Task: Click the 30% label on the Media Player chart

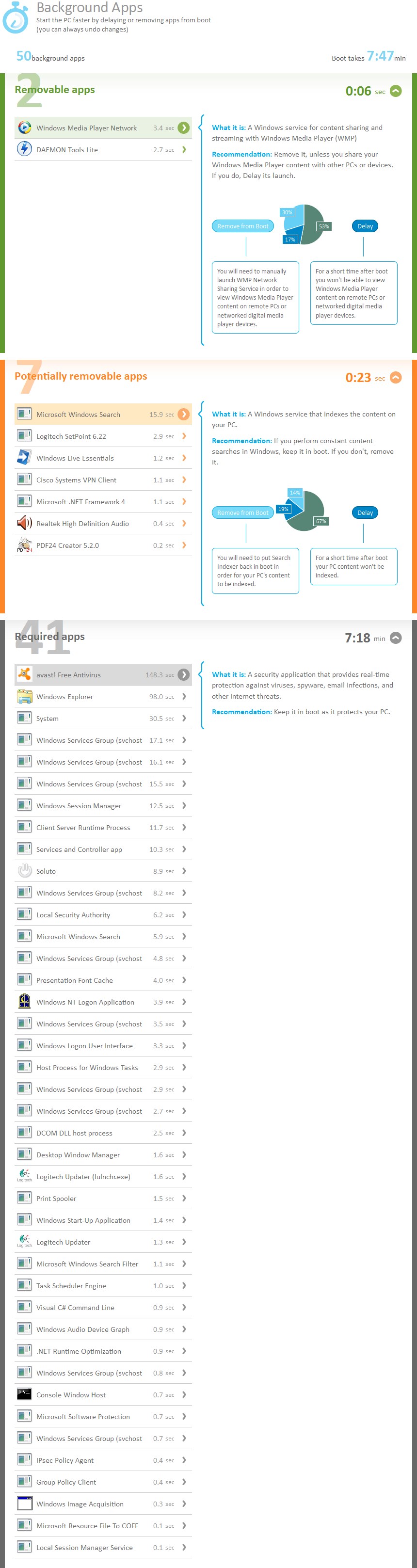Action: tap(287, 212)
